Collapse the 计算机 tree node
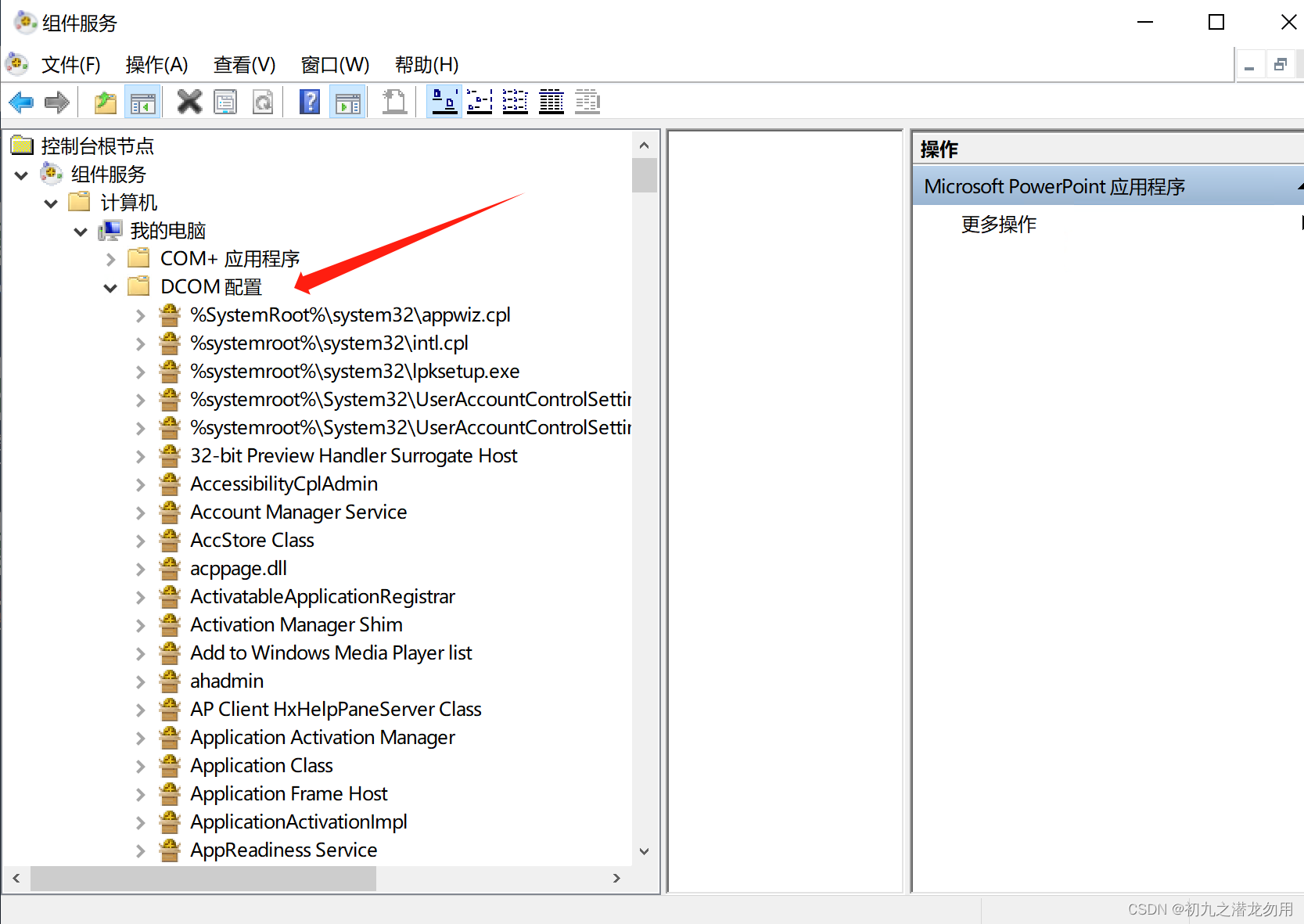Image resolution: width=1304 pixels, height=924 pixels. pyautogui.click(x=51, y=203)
